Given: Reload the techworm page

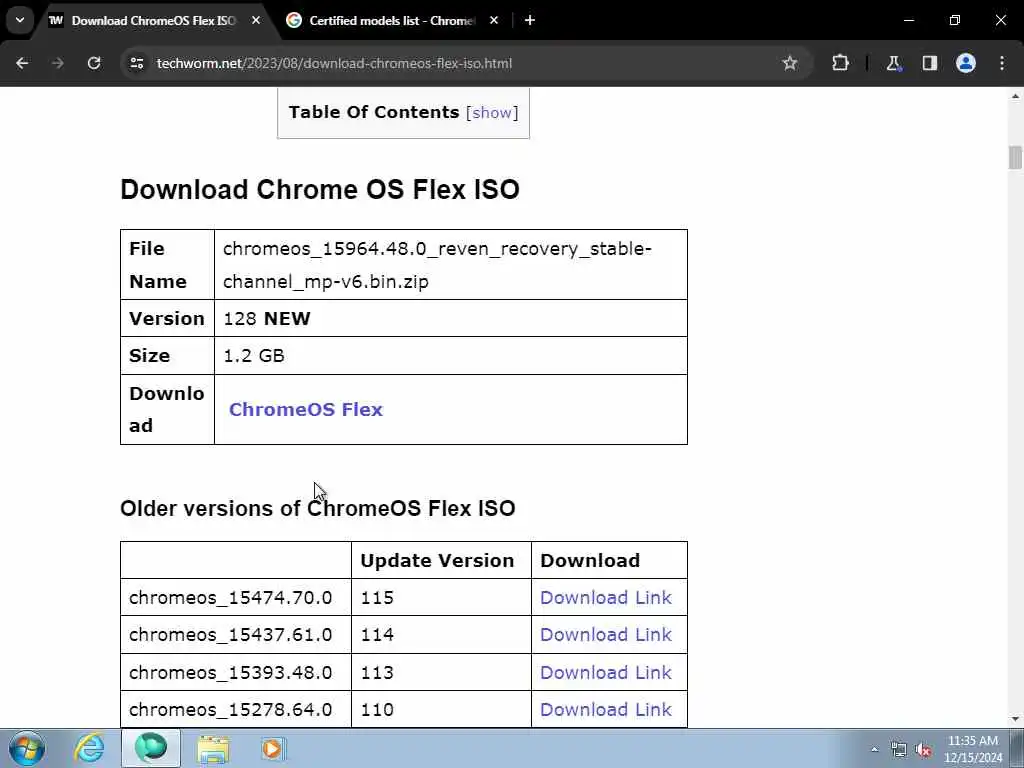Looking at the screenshot, I should [x=94, y=63].
